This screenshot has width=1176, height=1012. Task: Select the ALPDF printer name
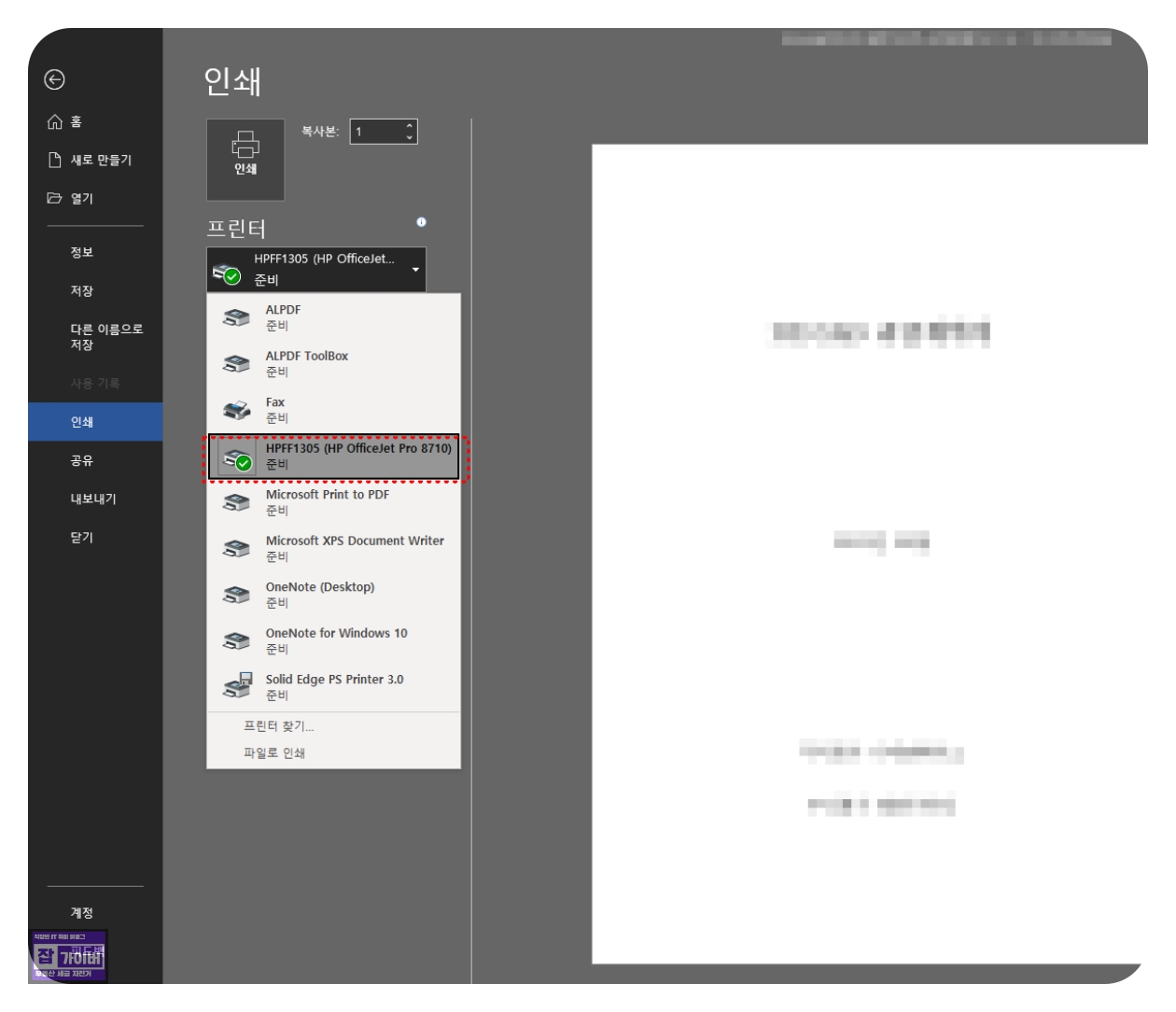coord(283,310)
